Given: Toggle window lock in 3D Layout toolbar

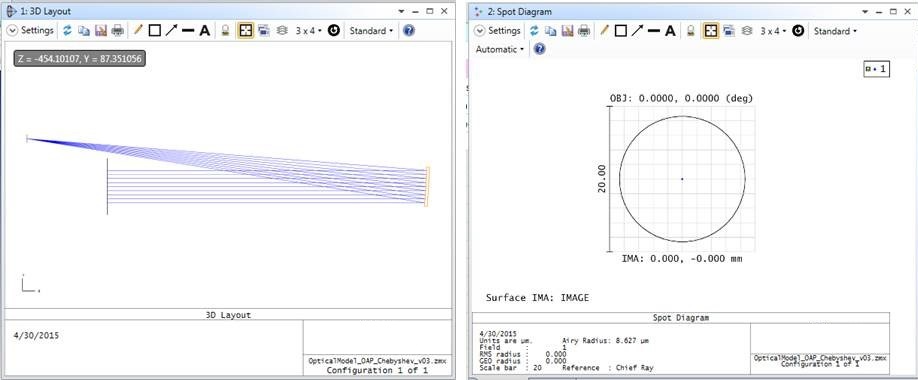Looking at the screenshot, I should click(225, 30).
